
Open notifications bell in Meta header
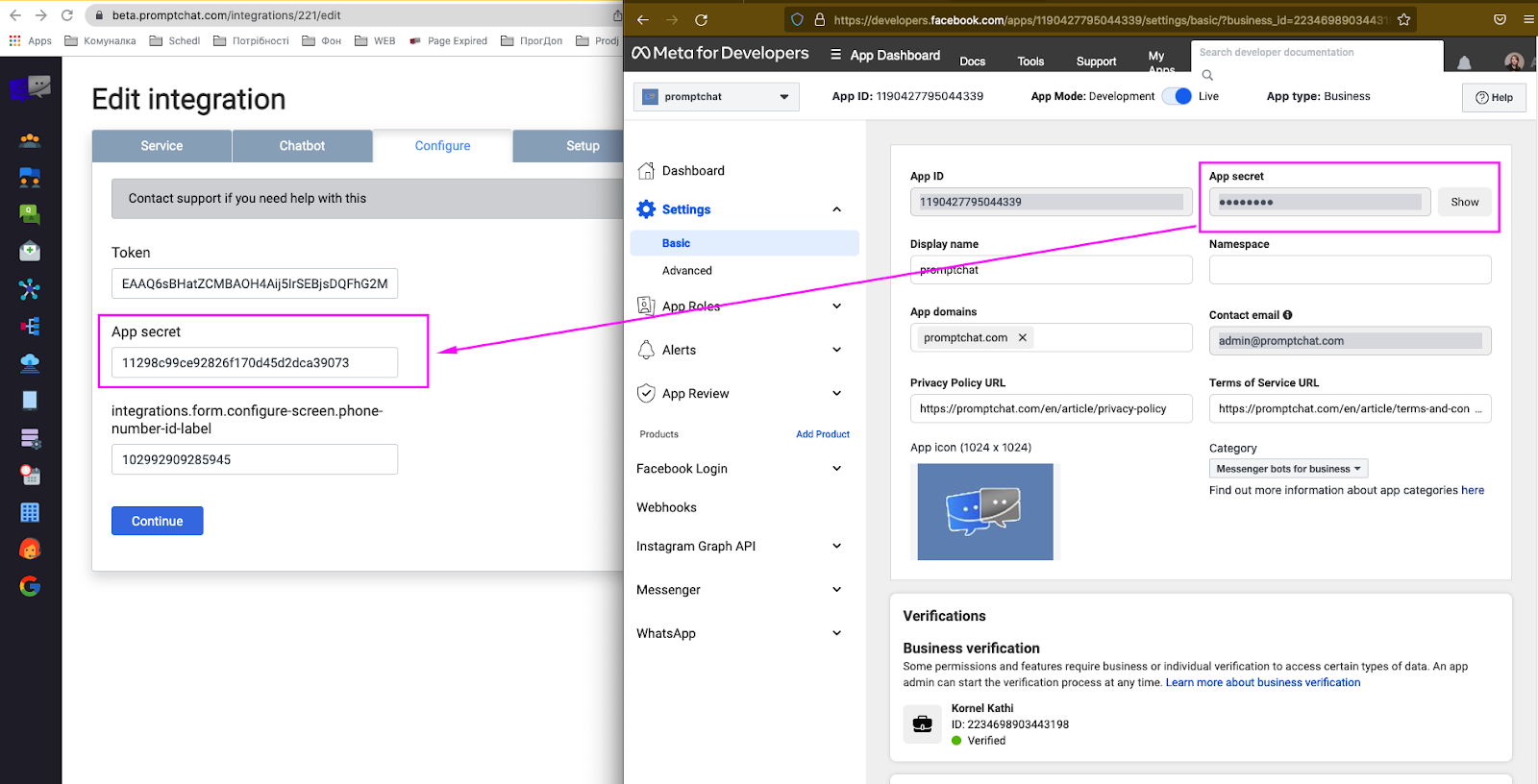[x=1464, y=62]
